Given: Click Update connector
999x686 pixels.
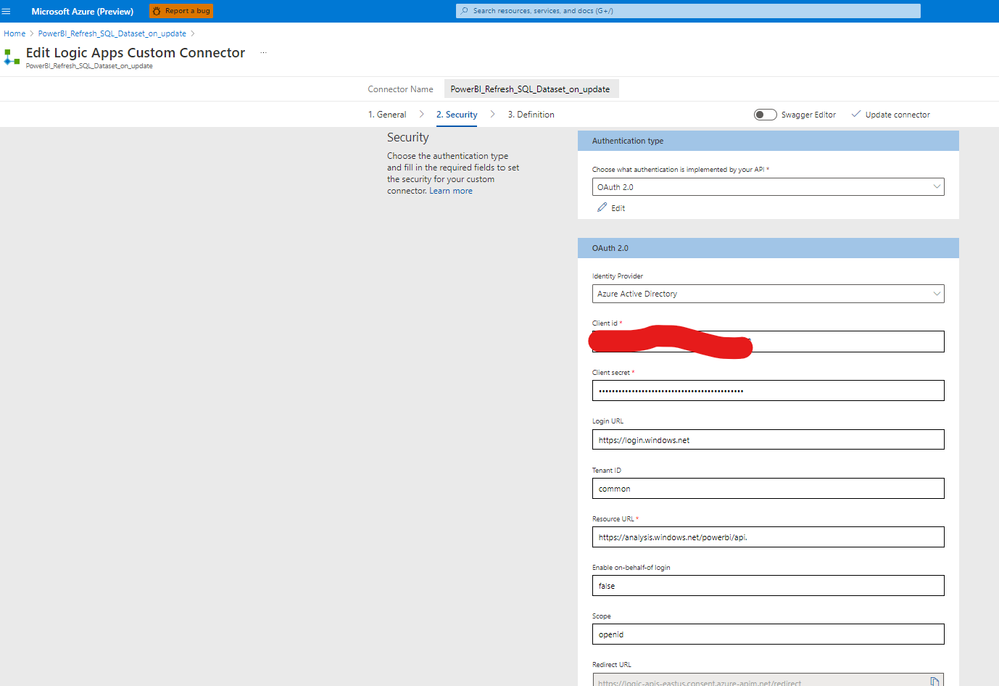Looking at the screenshot, I should 891,115.
